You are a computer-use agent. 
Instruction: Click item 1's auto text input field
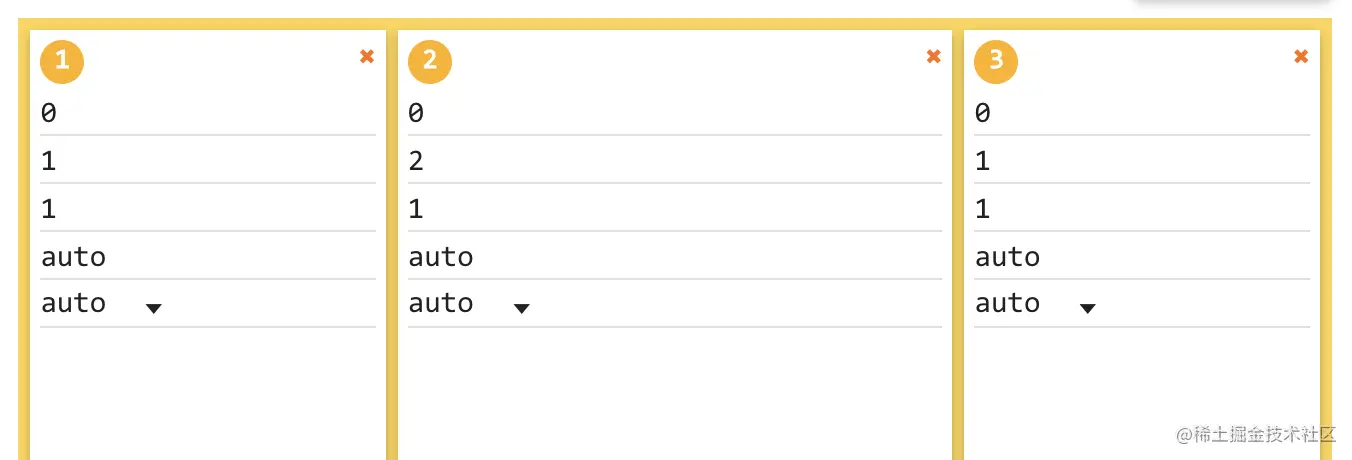coord(207,258)
